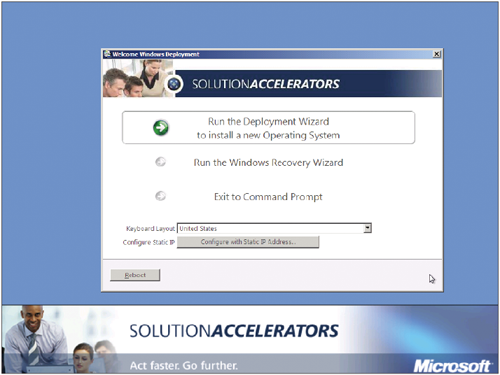The width and height of the screenshot is (500, 375).
Task: Click the Reboot button
Action: (x=135, y=275)
